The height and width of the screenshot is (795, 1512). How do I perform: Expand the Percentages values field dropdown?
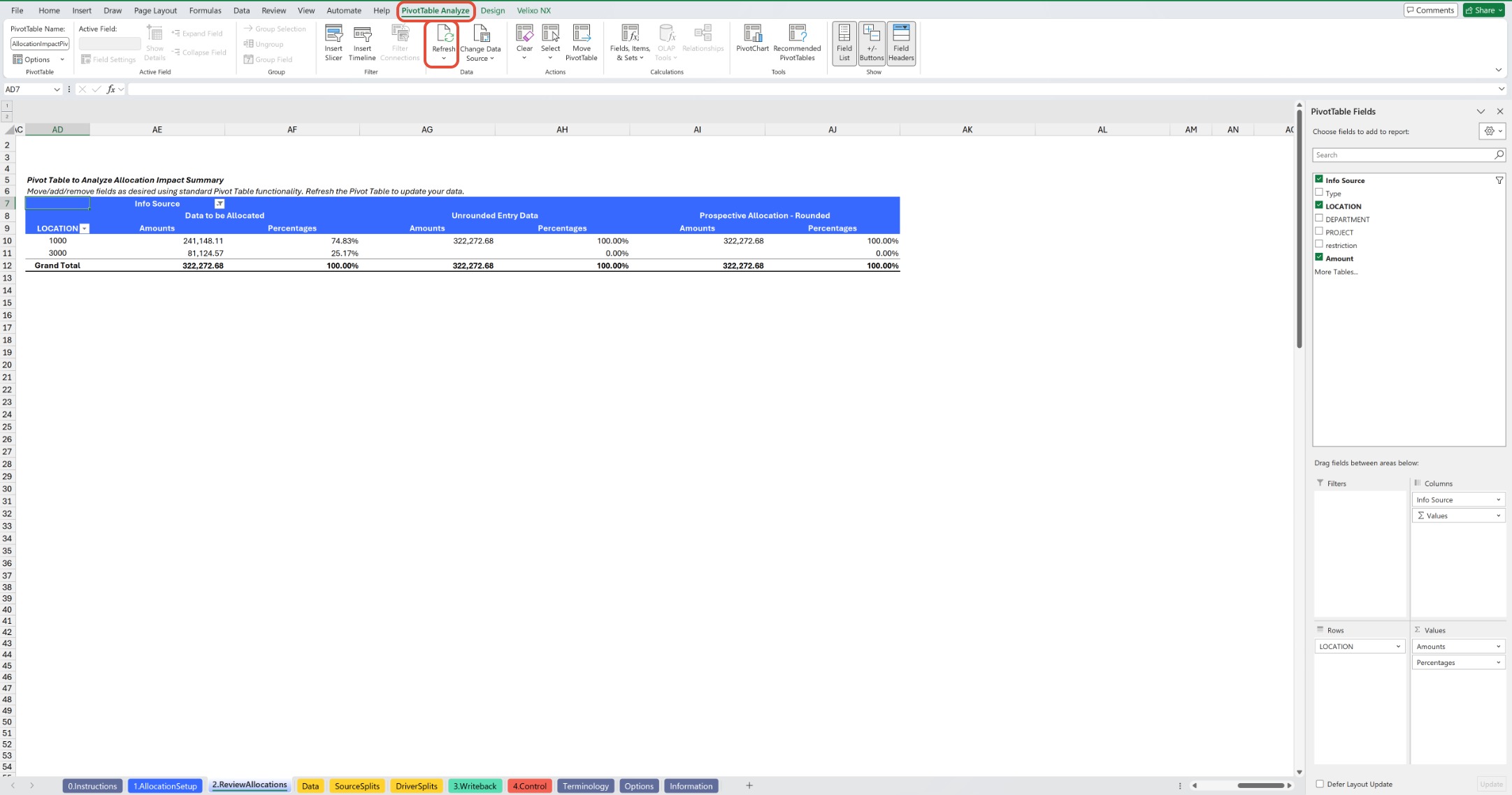pos(1498,662)
